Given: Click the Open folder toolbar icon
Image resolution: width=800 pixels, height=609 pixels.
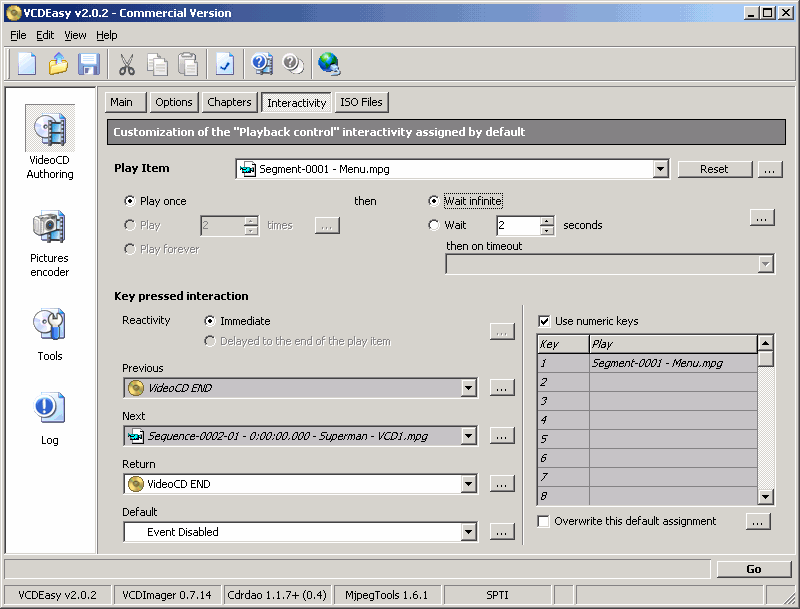Looking at the screenshot, I should pyautogui.click(x=58, y=65).
